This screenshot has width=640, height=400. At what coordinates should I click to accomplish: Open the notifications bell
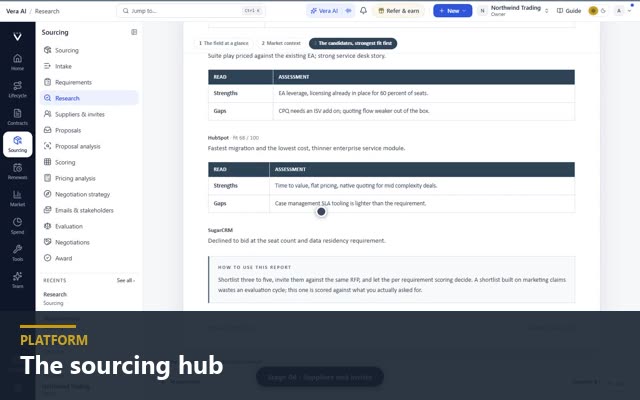(x=363, y=11)
